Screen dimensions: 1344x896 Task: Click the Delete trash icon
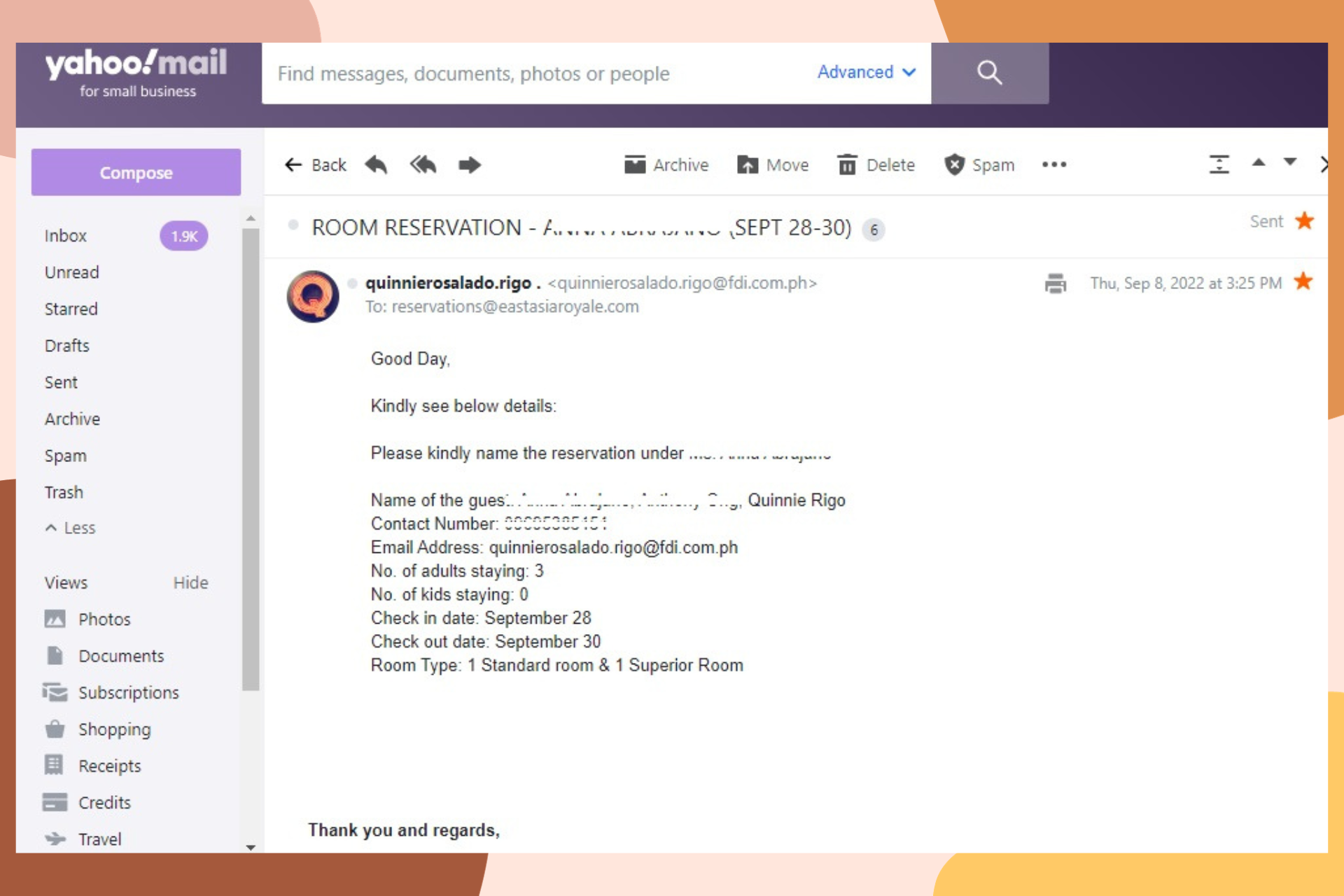click(x=847, y=165)
